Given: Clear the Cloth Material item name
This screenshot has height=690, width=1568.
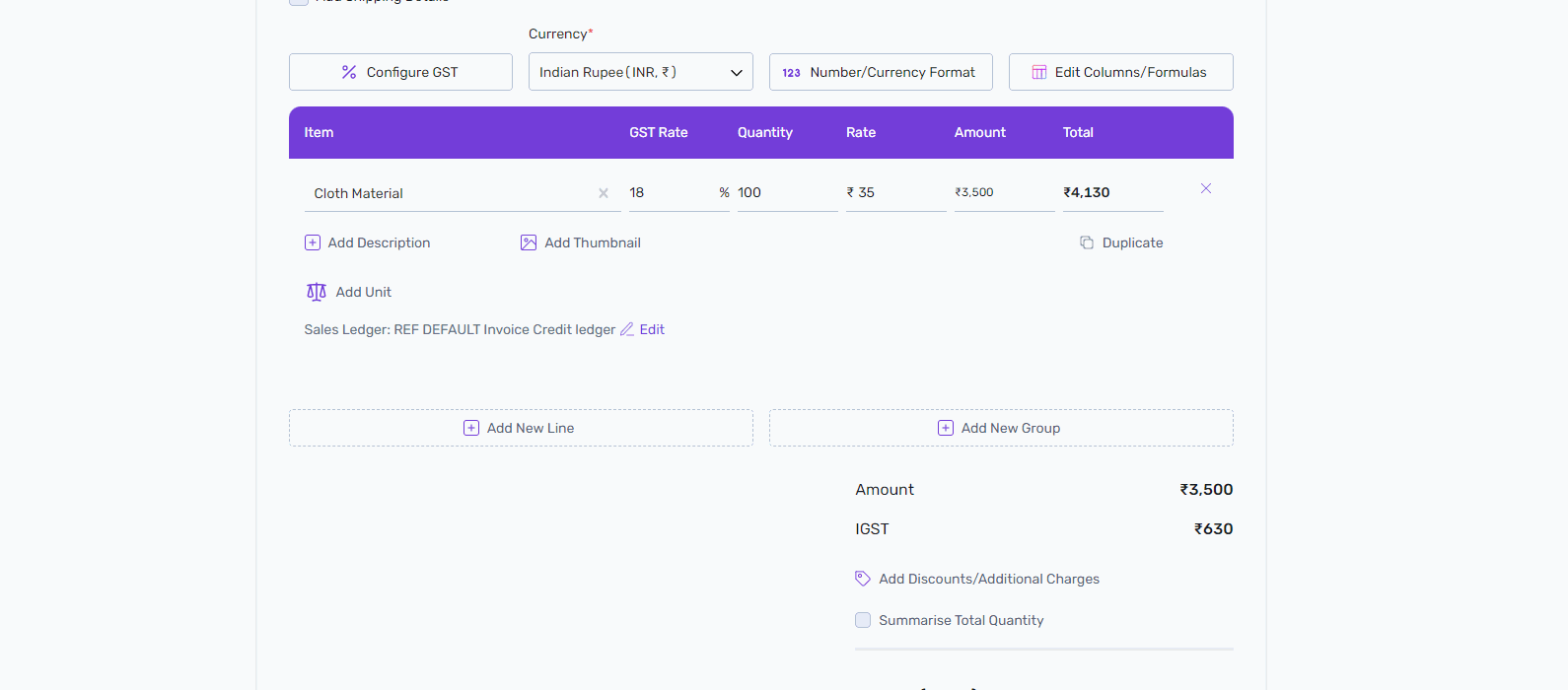Looking at the screenshot, I should [x=604, y=193].
